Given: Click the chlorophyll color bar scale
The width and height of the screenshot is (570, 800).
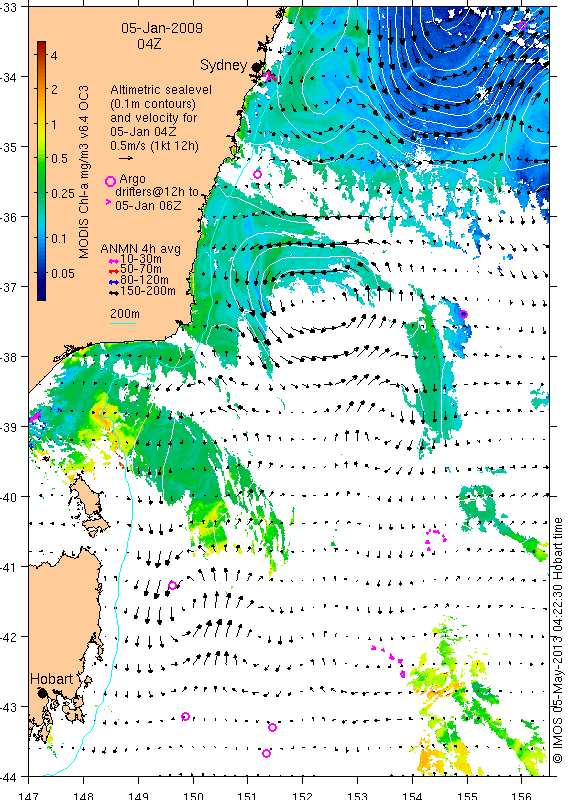Looking at the screenshot, I should (41, 170).
